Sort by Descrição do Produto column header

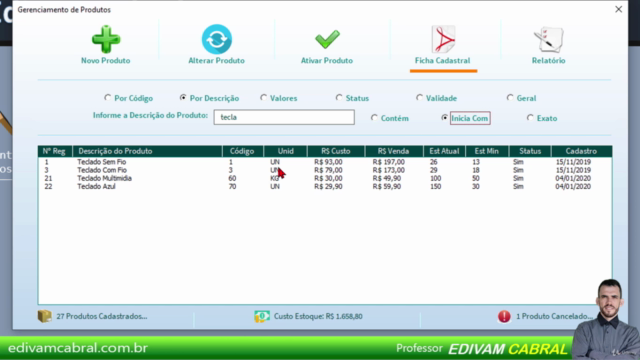point(147,151)
